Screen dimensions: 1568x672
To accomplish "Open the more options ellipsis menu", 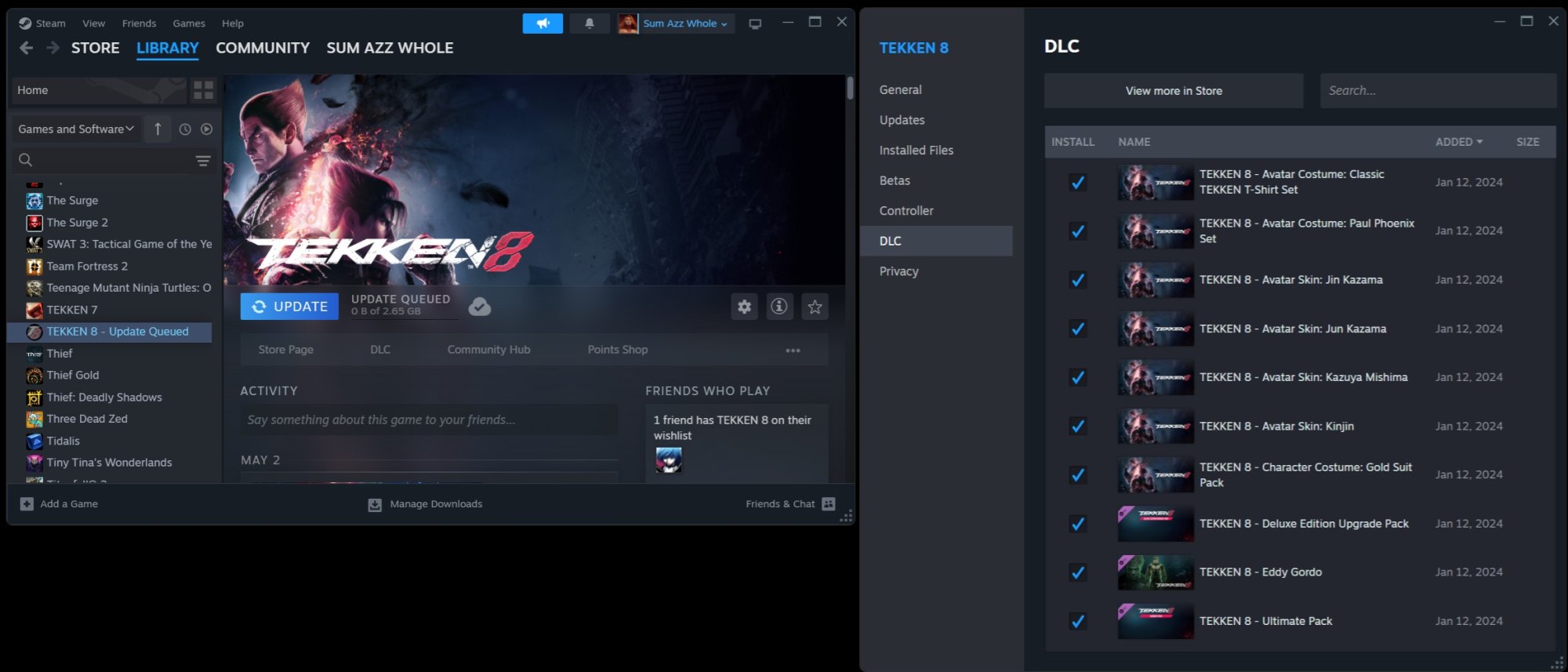I will pos(793,351).
